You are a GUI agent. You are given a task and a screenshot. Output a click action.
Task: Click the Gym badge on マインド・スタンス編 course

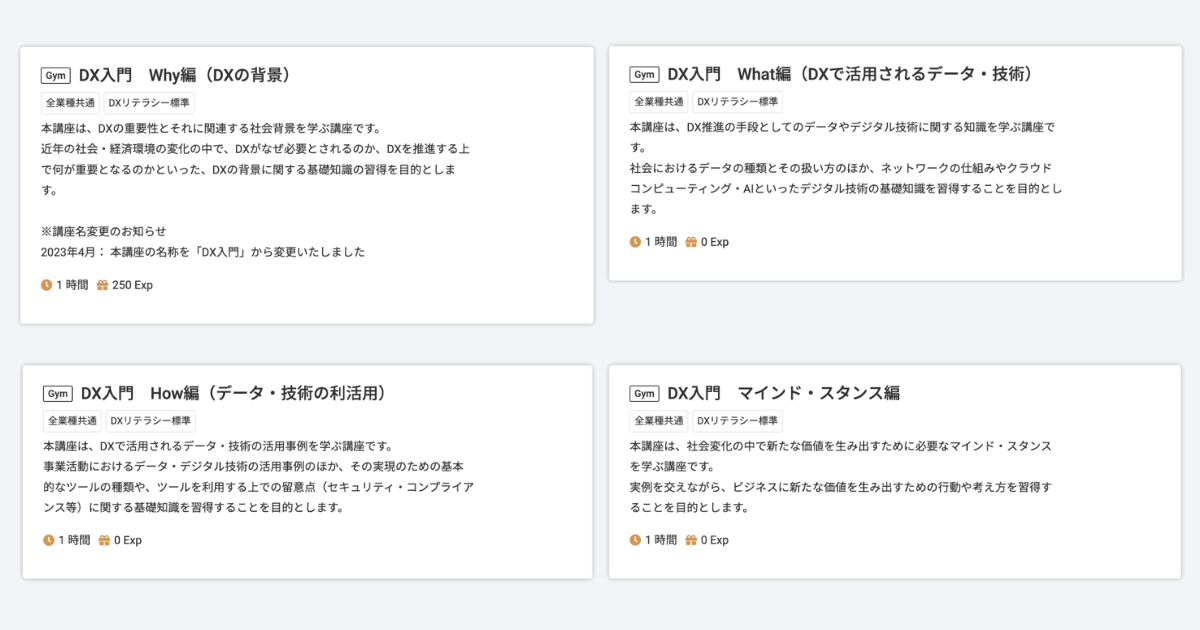coord(644,394)
